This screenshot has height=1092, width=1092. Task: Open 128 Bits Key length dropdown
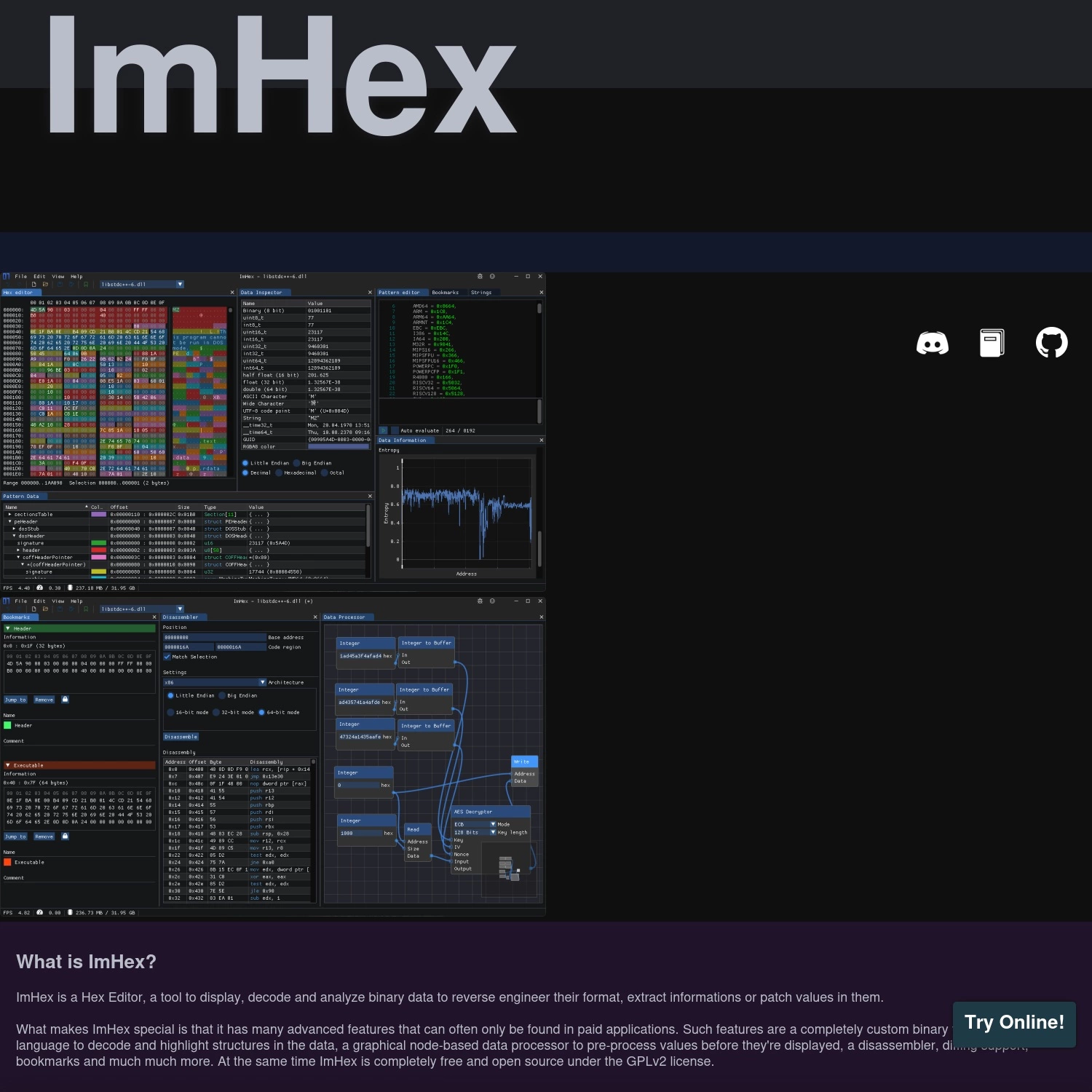tap(475, 832)
